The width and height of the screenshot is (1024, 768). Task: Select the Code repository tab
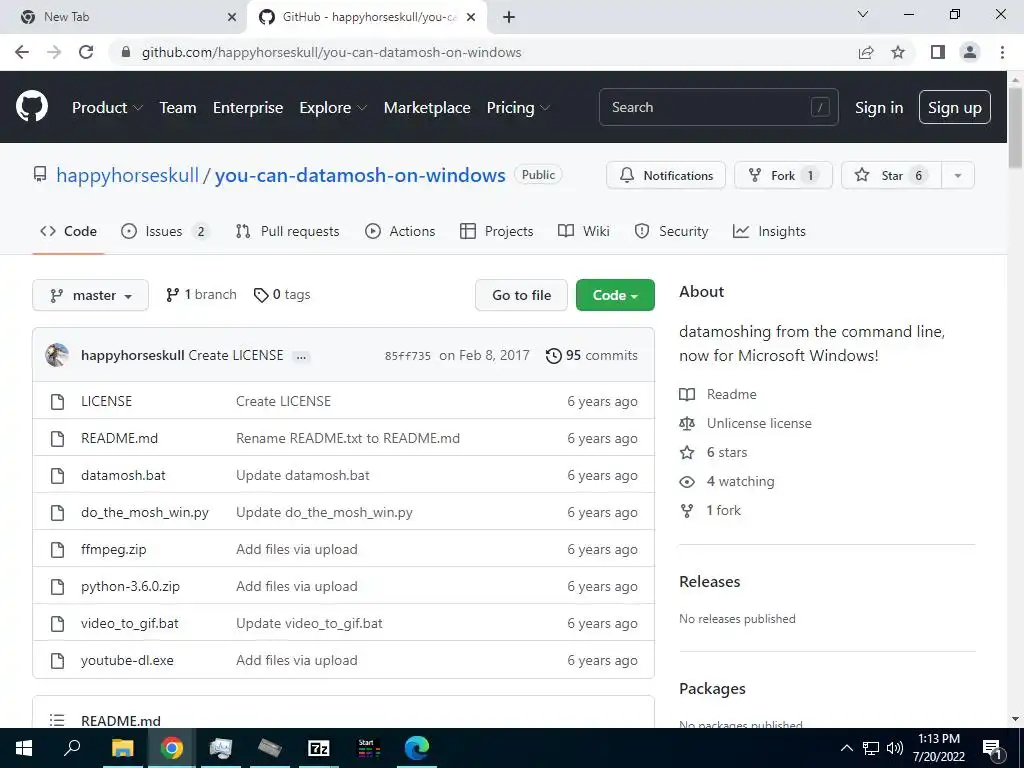point(68,231)
